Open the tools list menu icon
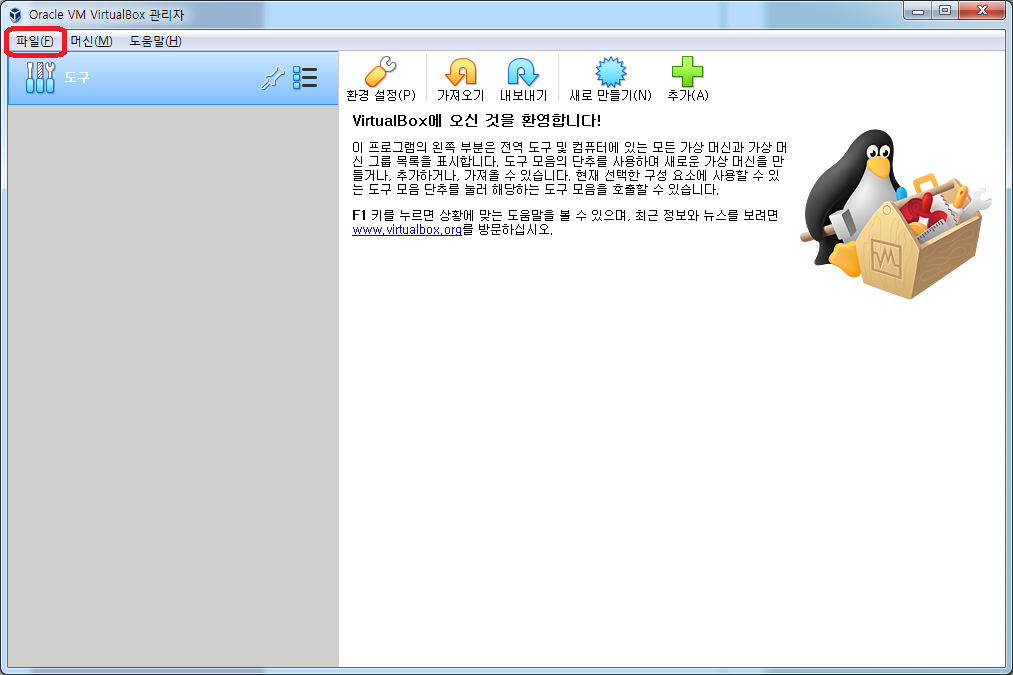The image size is (1013, 675). [305, 78]
